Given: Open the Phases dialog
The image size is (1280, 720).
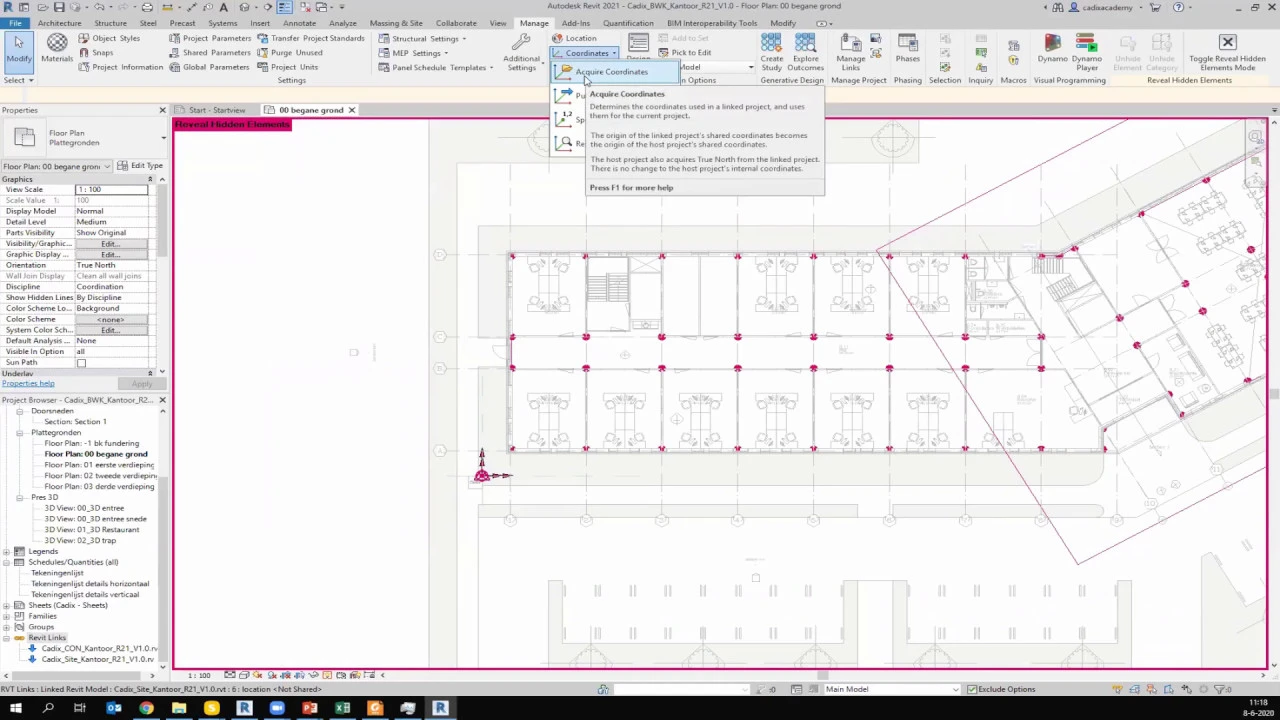Looking at the screenshot, I should [x=907, y=48].
